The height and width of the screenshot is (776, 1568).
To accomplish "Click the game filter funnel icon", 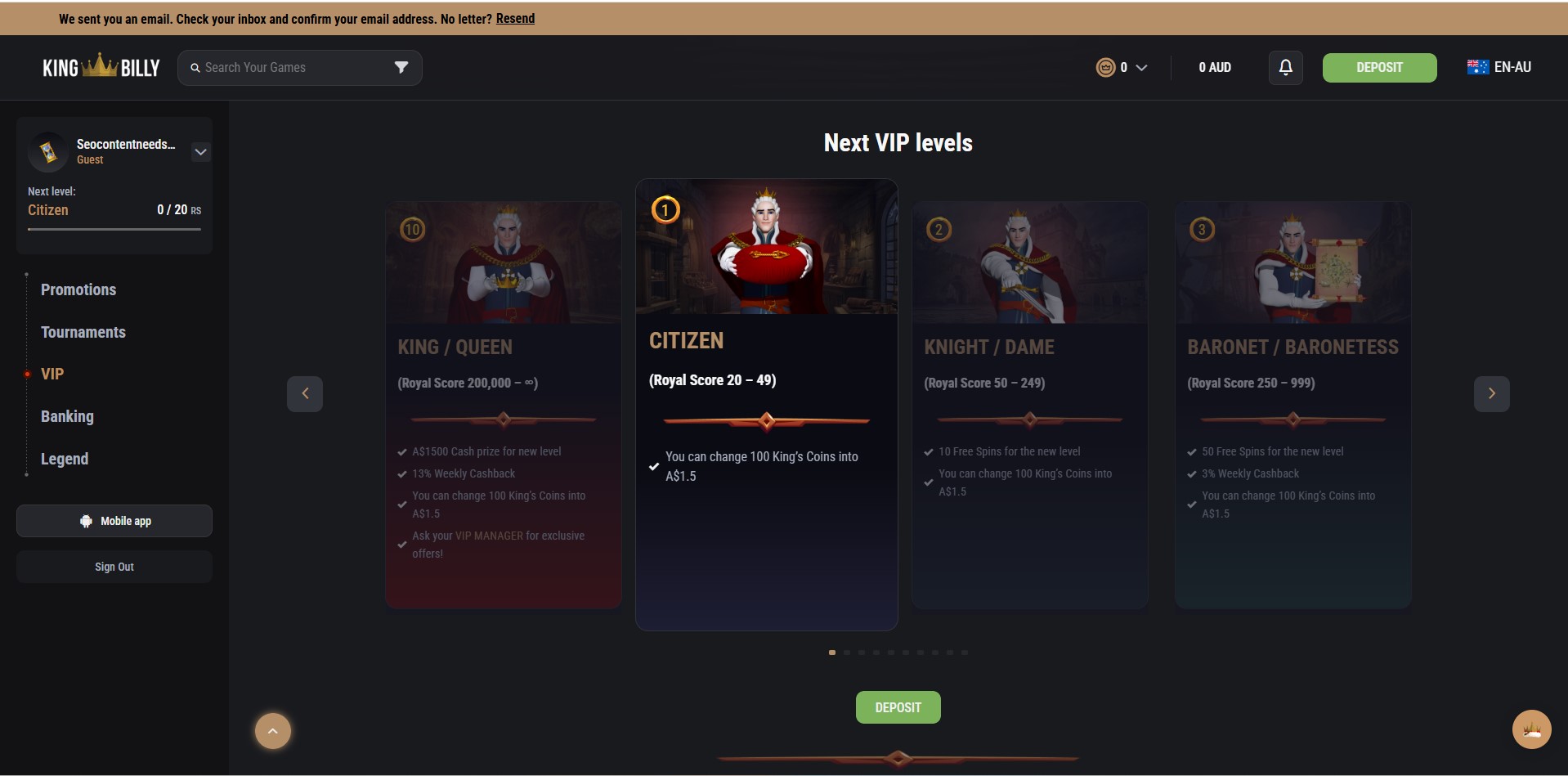I will (x=401, y=67).
